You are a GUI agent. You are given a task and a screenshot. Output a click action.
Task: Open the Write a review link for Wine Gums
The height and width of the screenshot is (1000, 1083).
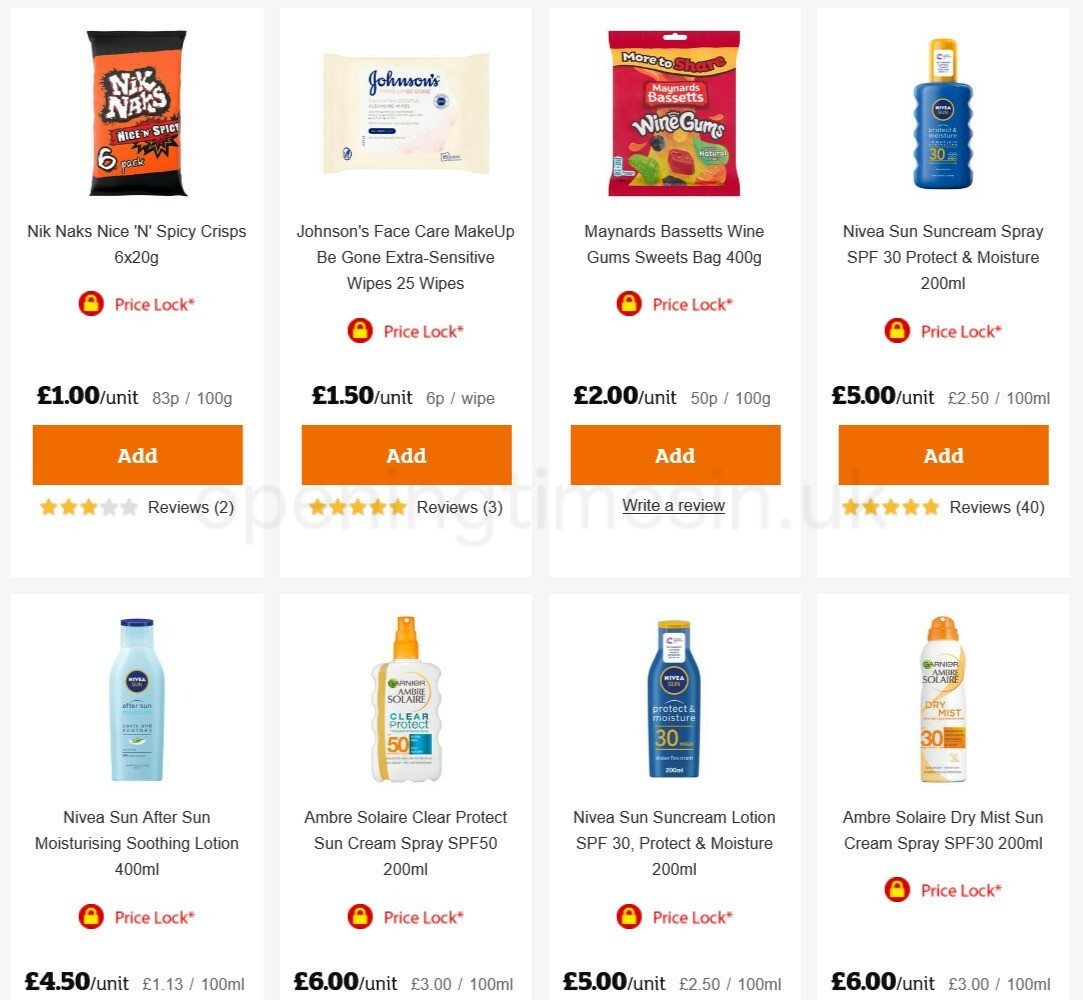(x=673, y=505)
